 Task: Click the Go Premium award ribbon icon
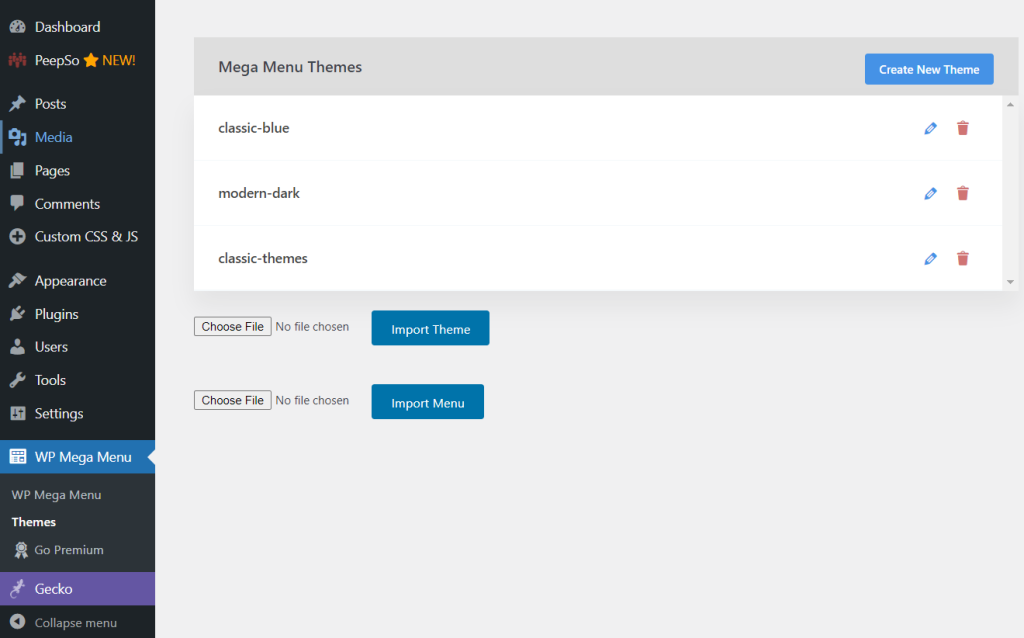tap(21, 550)
